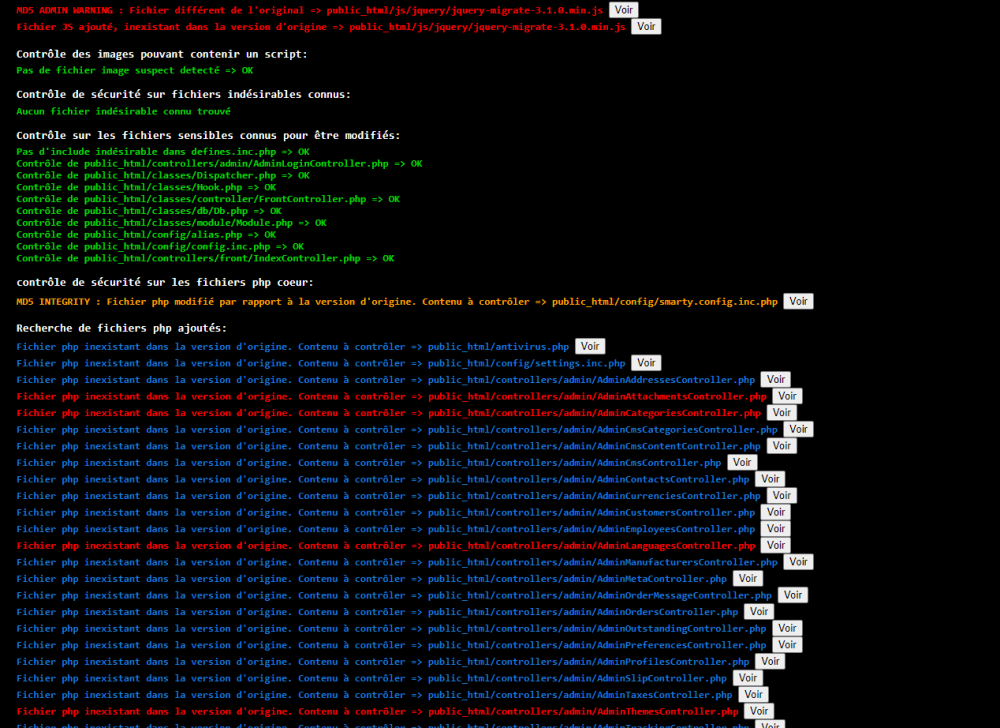Click Voir beside AdminProfilesController.php
This screenshot has height=728, width=1000.
coord(770,661)
